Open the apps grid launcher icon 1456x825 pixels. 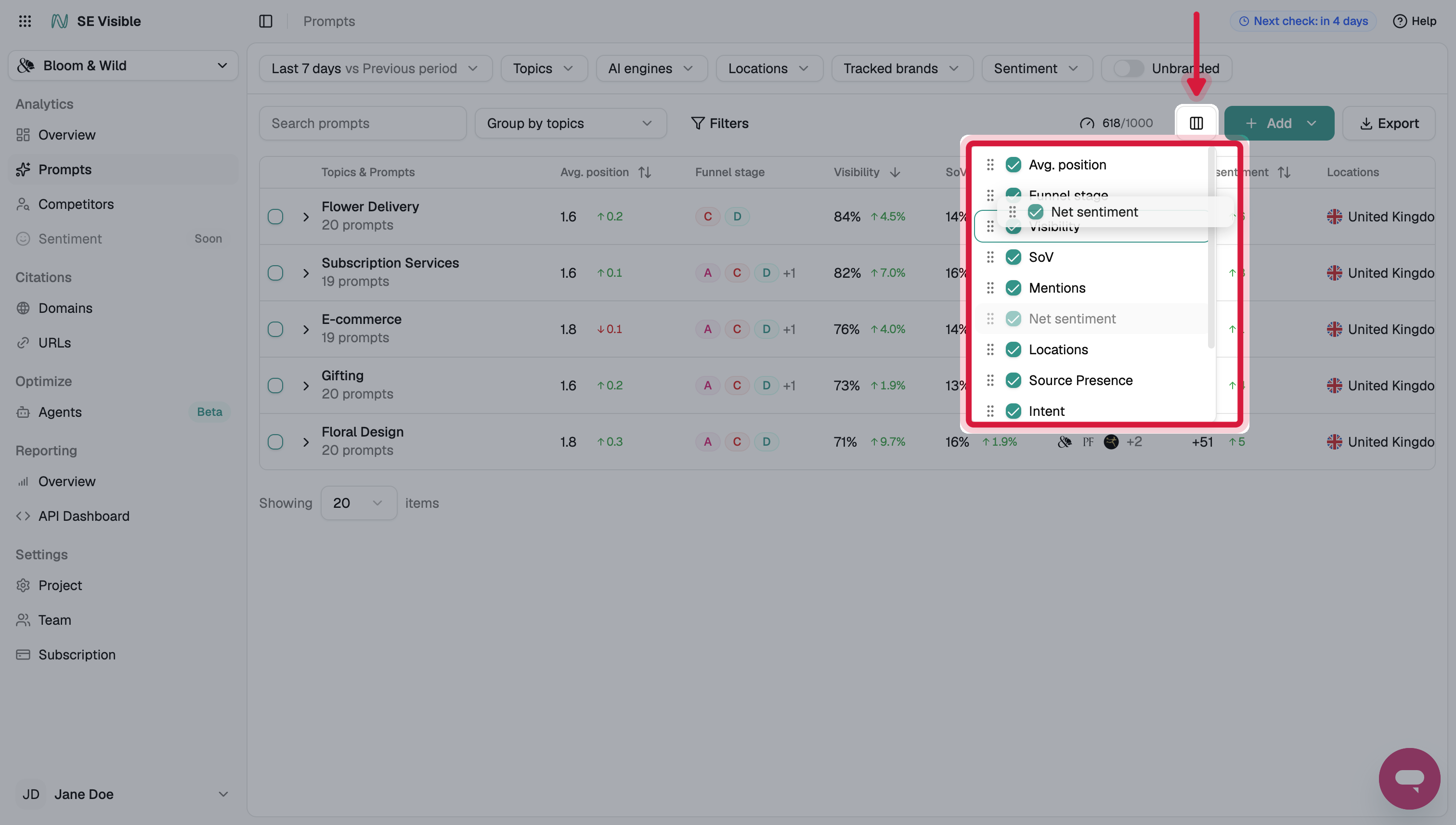click(x=25, y=21)
